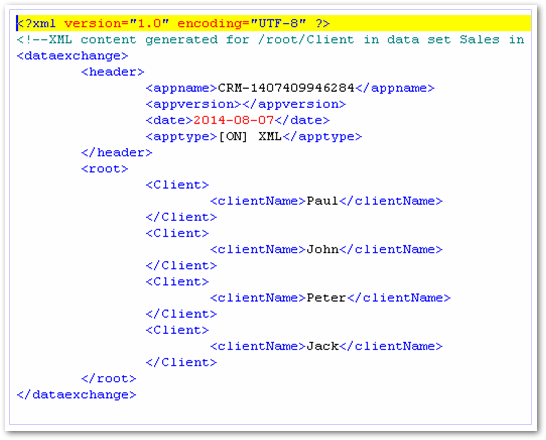Select the appname value CRM-1407409946284
This screenshot has width=546, height=440.
(x=286, y=88)
